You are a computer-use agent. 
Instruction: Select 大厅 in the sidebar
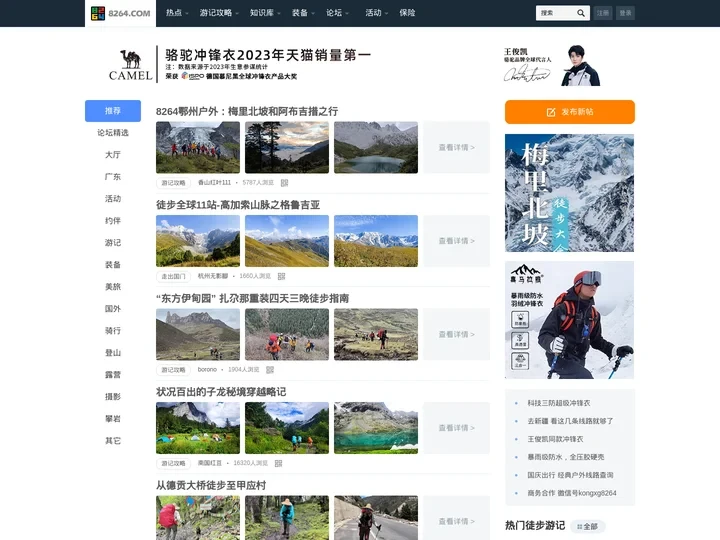click(113, 155)
